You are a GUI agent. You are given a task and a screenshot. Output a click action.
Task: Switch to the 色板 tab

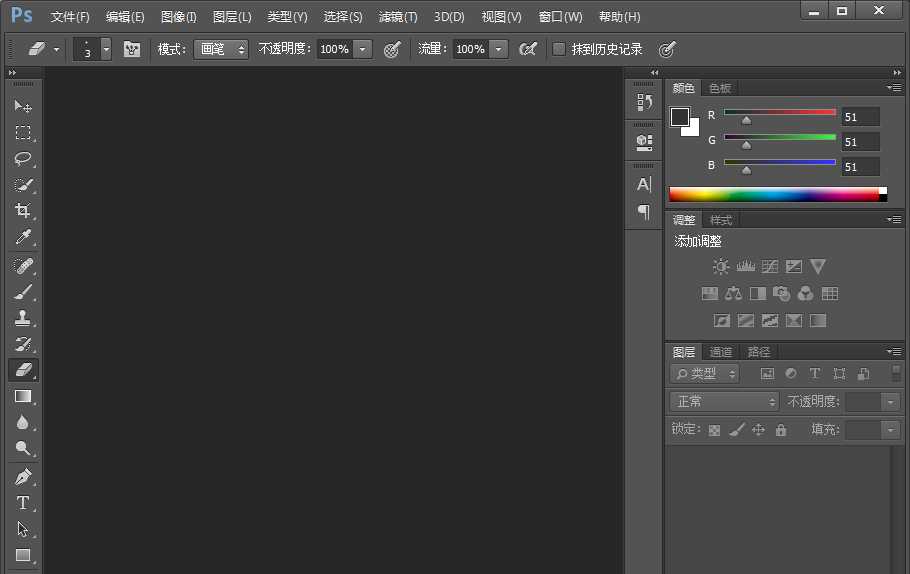(x=720, y=88)
